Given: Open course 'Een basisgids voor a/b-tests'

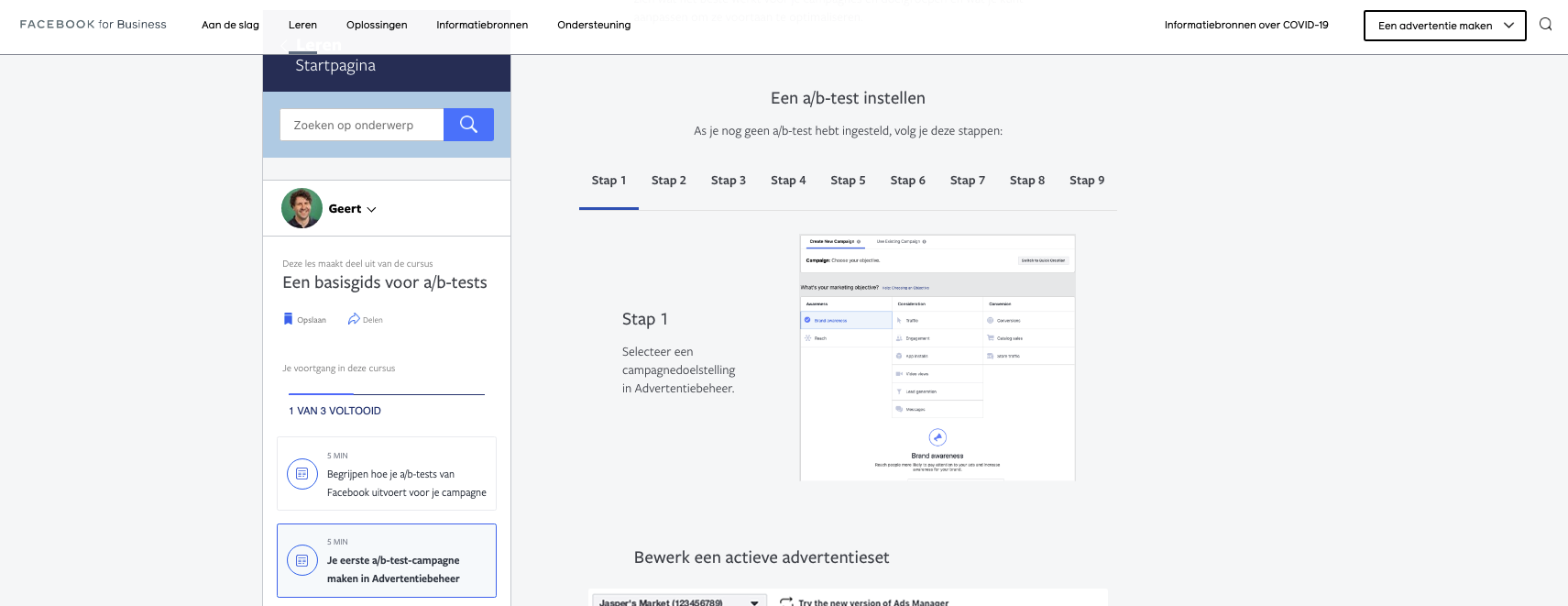Looking at the screenshot, I should pos(385,282).
